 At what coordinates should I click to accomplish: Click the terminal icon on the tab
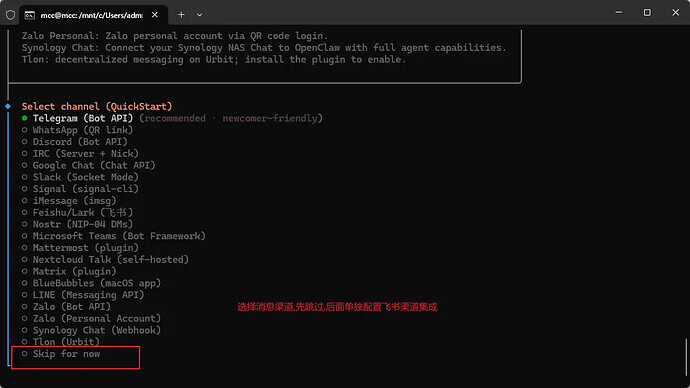pos(29,15)
